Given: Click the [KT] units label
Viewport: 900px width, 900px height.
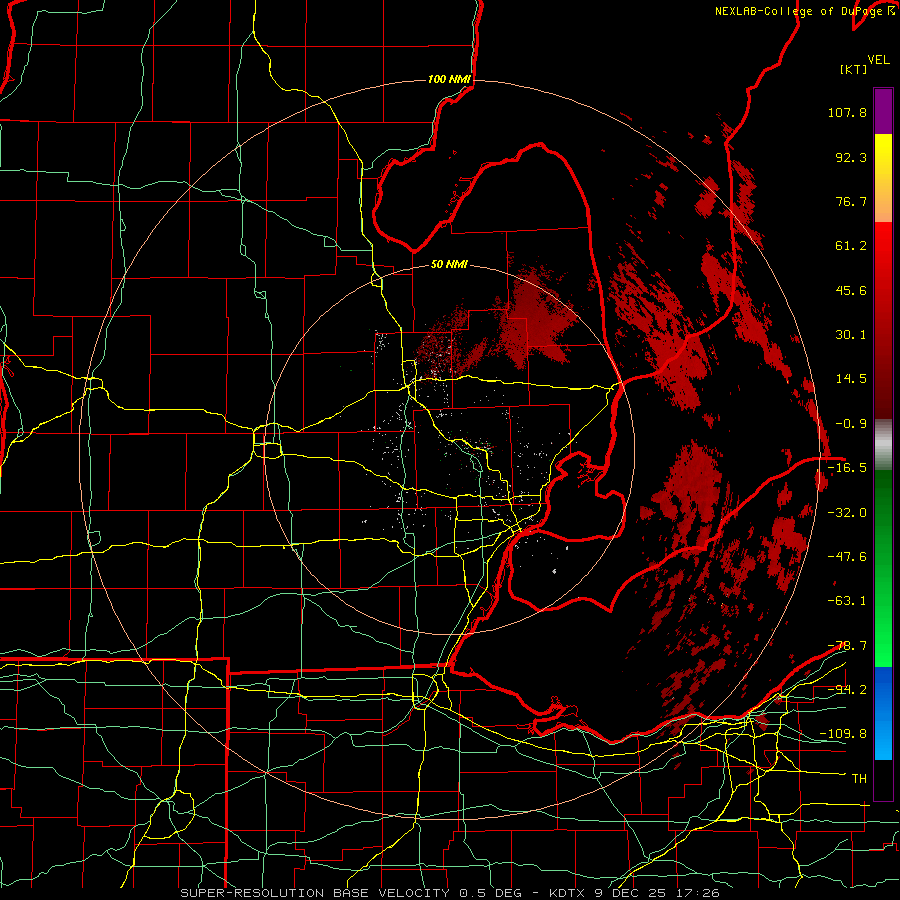Looking at the screenshot, I should tap(853, 69).
